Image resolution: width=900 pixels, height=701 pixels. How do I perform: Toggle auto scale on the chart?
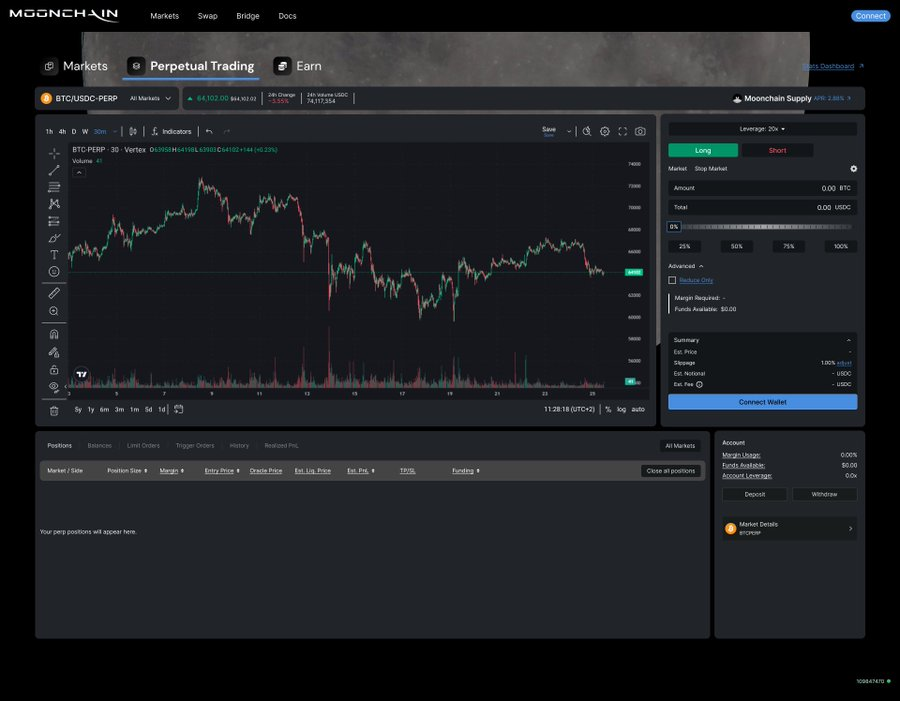point(638,409)
